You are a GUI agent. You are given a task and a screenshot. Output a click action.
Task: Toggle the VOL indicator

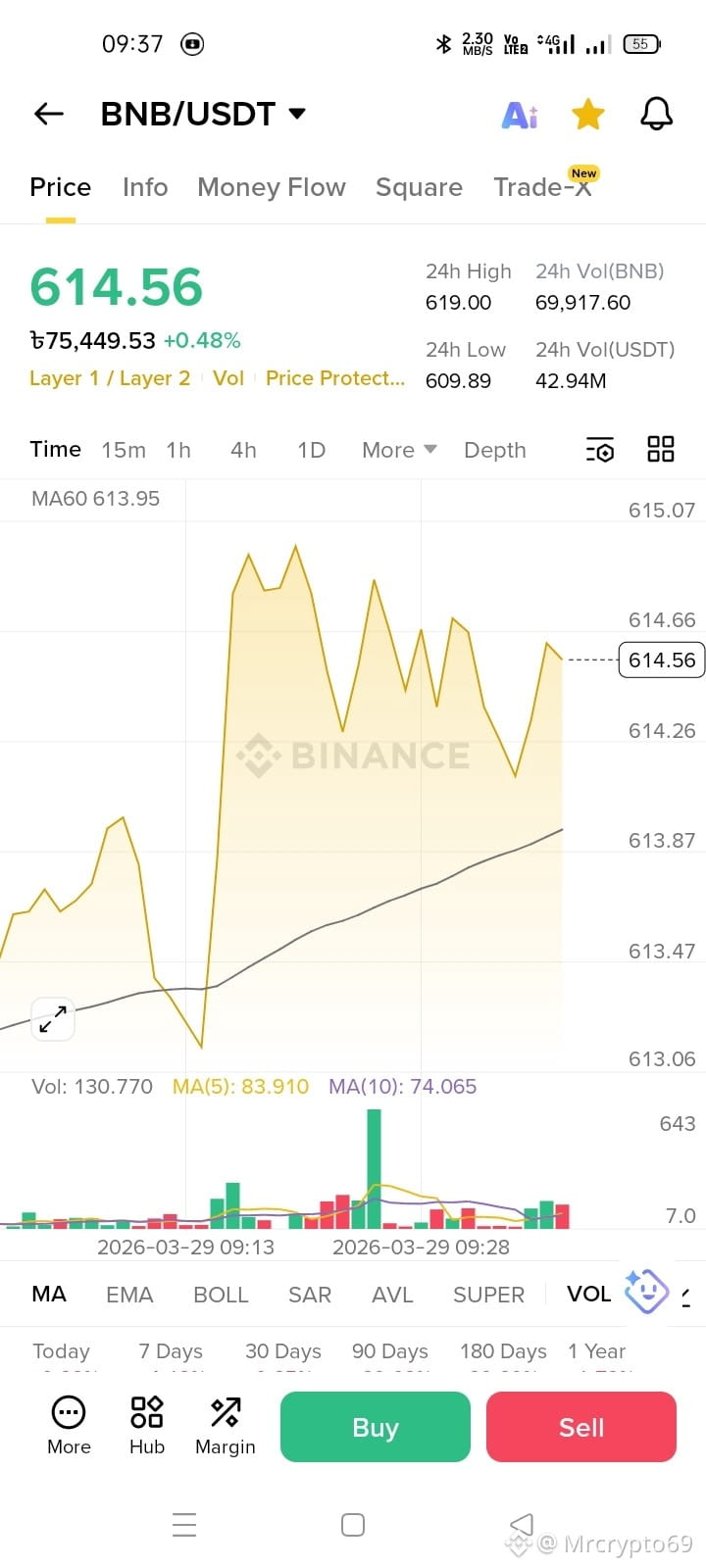click(588, 1294)
